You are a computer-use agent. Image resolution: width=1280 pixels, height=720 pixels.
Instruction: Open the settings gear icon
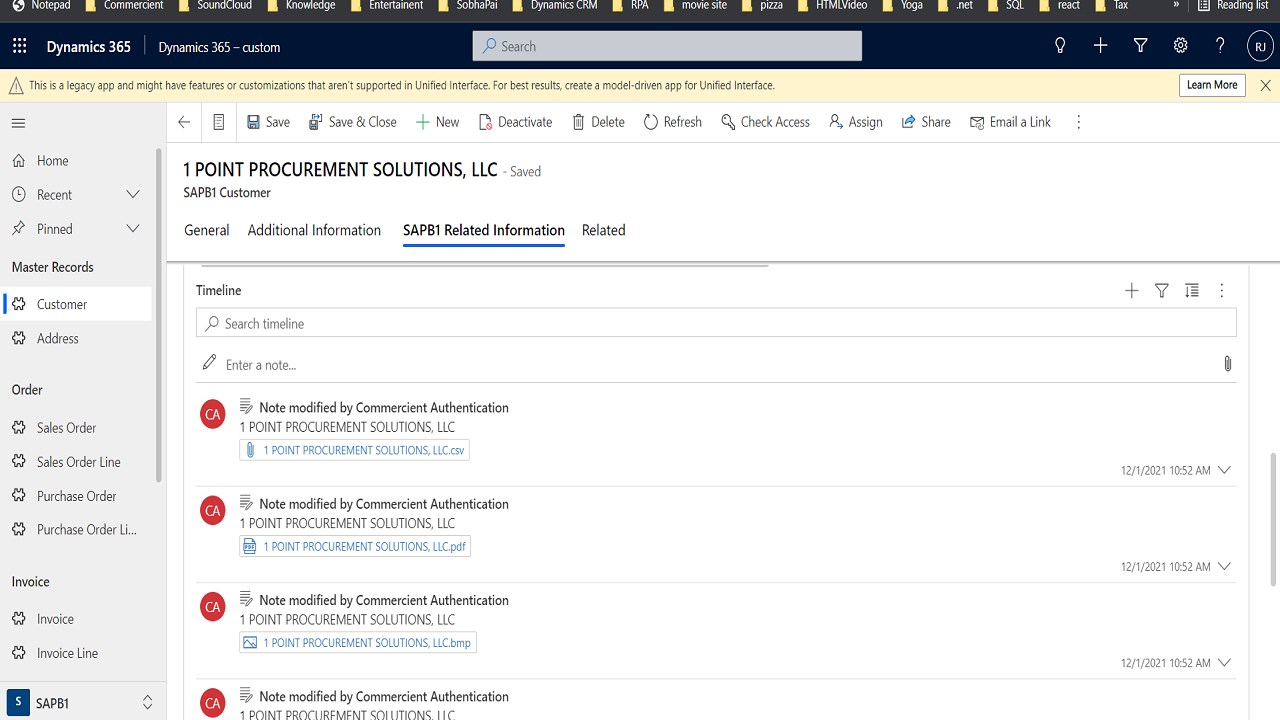[1180, 46]
